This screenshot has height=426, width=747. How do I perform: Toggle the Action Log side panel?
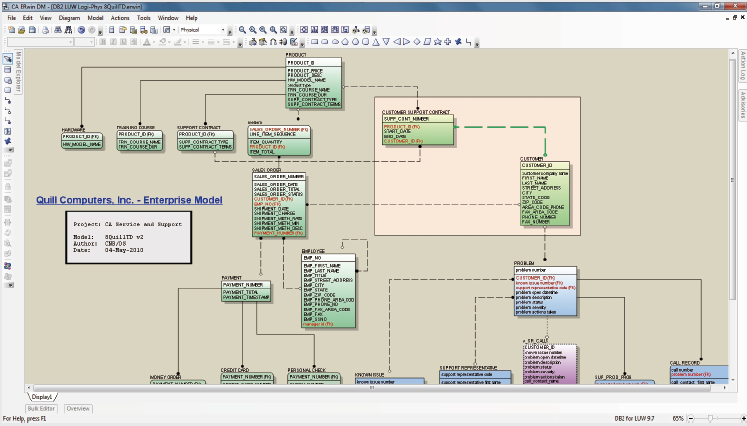click(743, 66)
